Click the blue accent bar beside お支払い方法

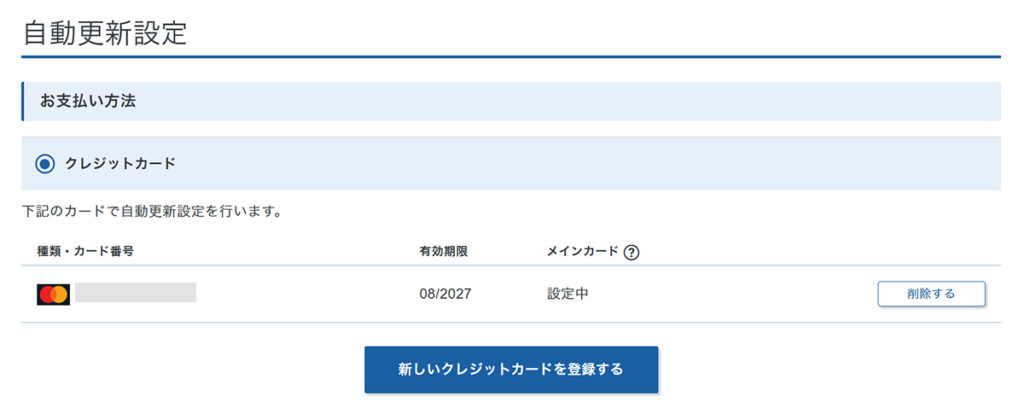(x=23, y=102)
